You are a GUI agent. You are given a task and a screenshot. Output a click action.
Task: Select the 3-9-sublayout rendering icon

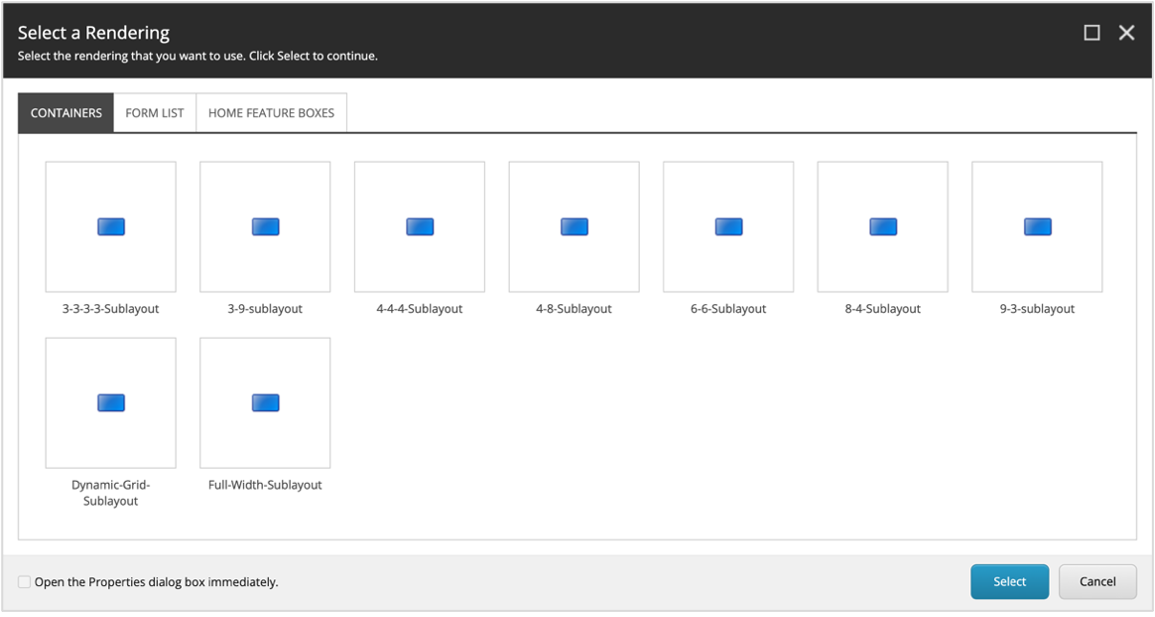coord(264,226)
